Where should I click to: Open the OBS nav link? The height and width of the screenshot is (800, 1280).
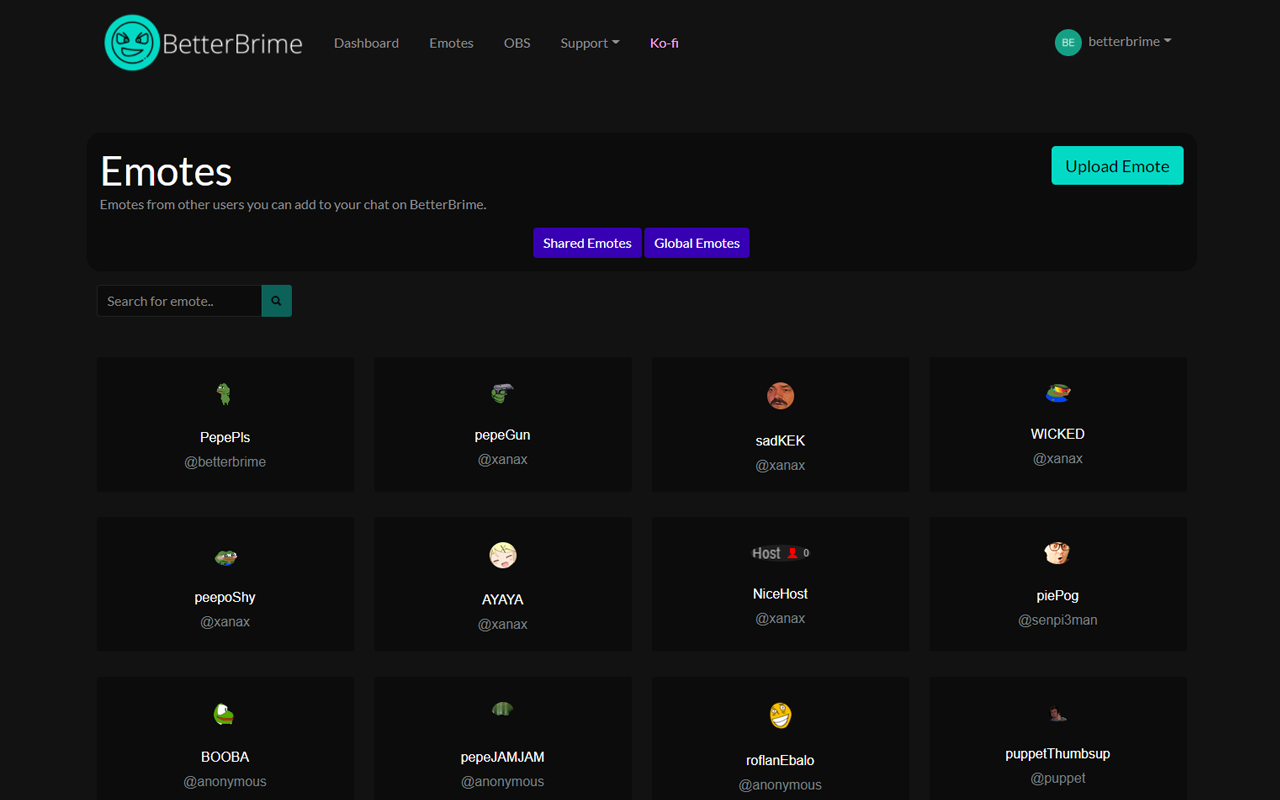(x=517, y=43)
